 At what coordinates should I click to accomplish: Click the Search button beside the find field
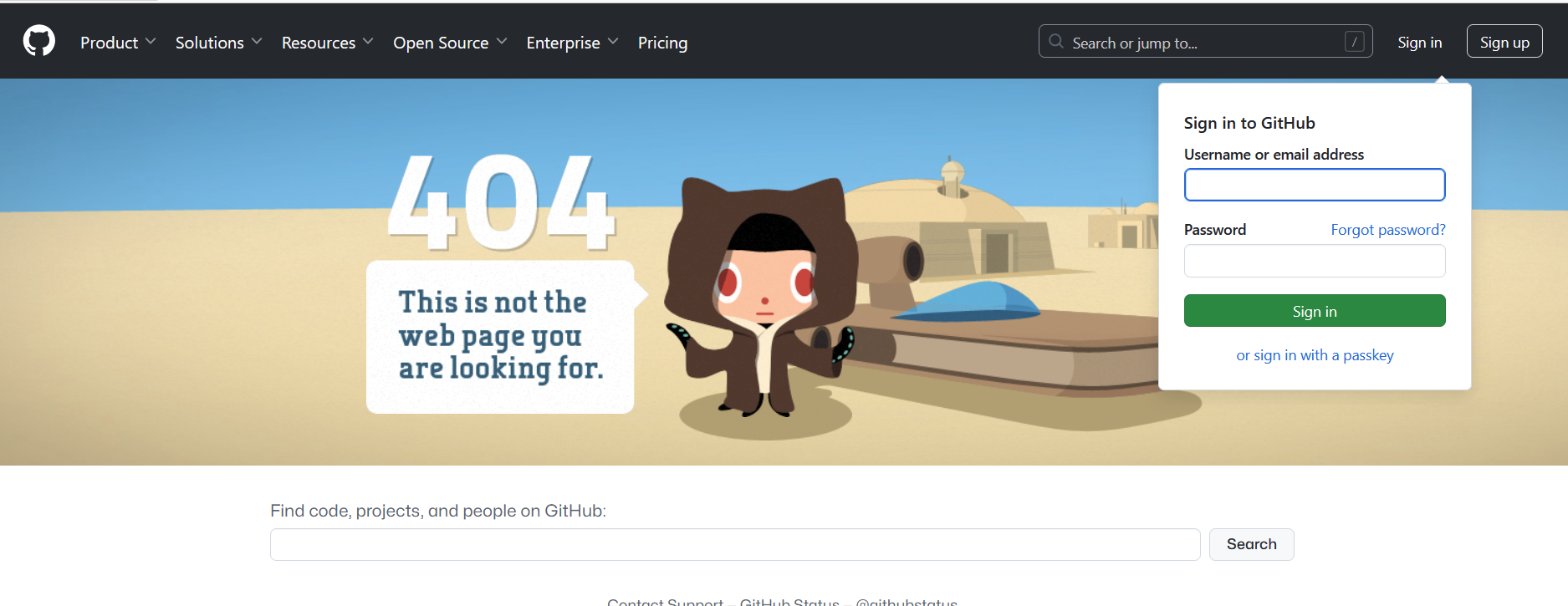(x=1251, y=544)
